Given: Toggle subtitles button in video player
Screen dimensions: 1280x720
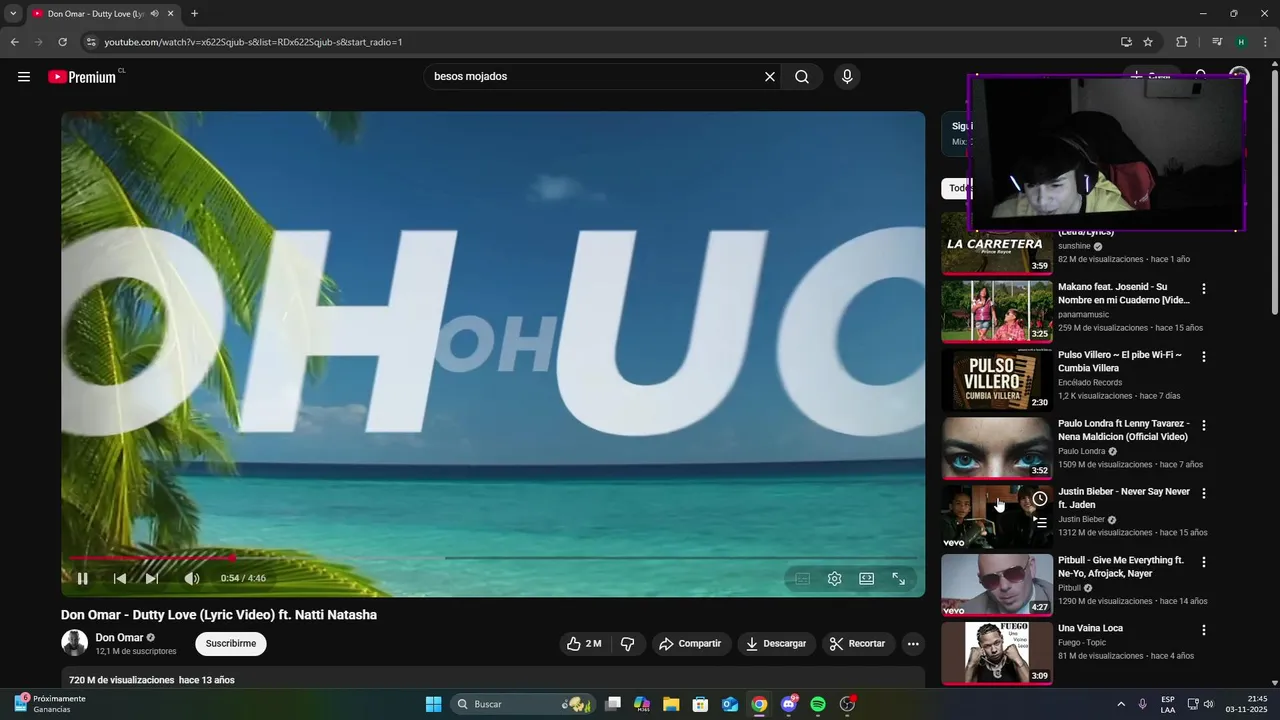Looking at the screenshot, I should (802, 578).
